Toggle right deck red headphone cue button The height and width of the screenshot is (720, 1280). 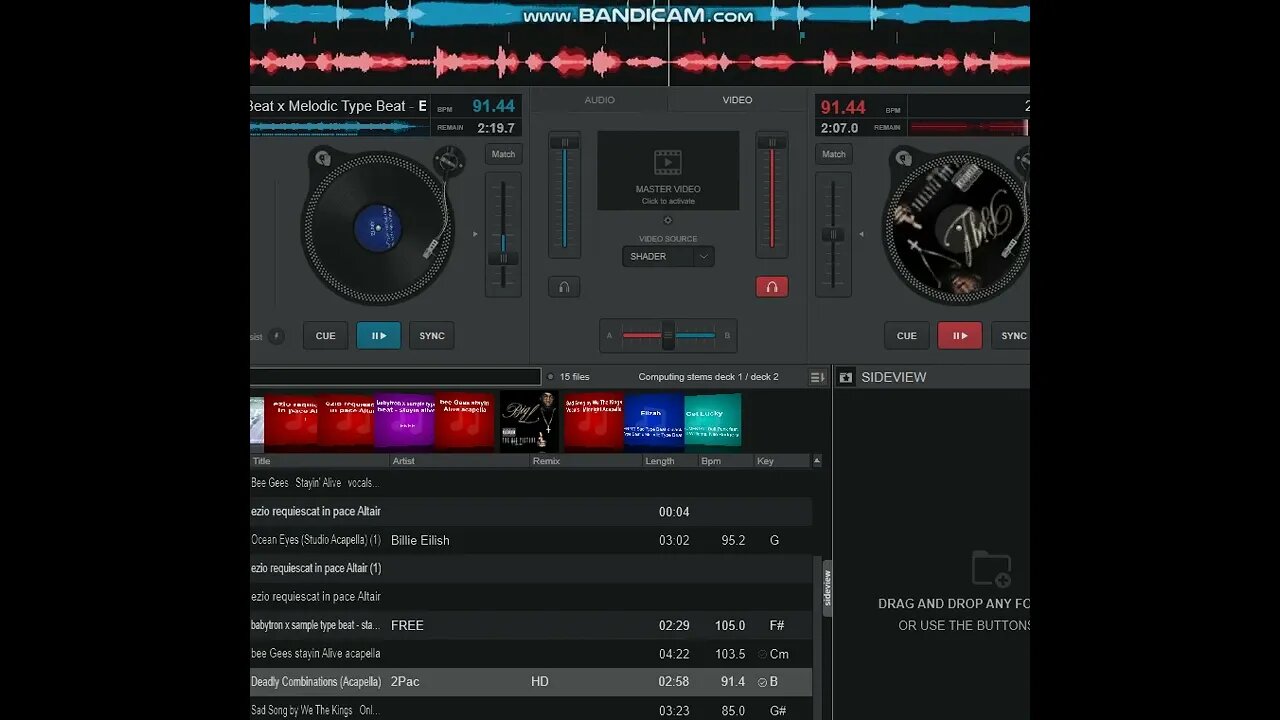pyautogui.click(x=772, y=287)
